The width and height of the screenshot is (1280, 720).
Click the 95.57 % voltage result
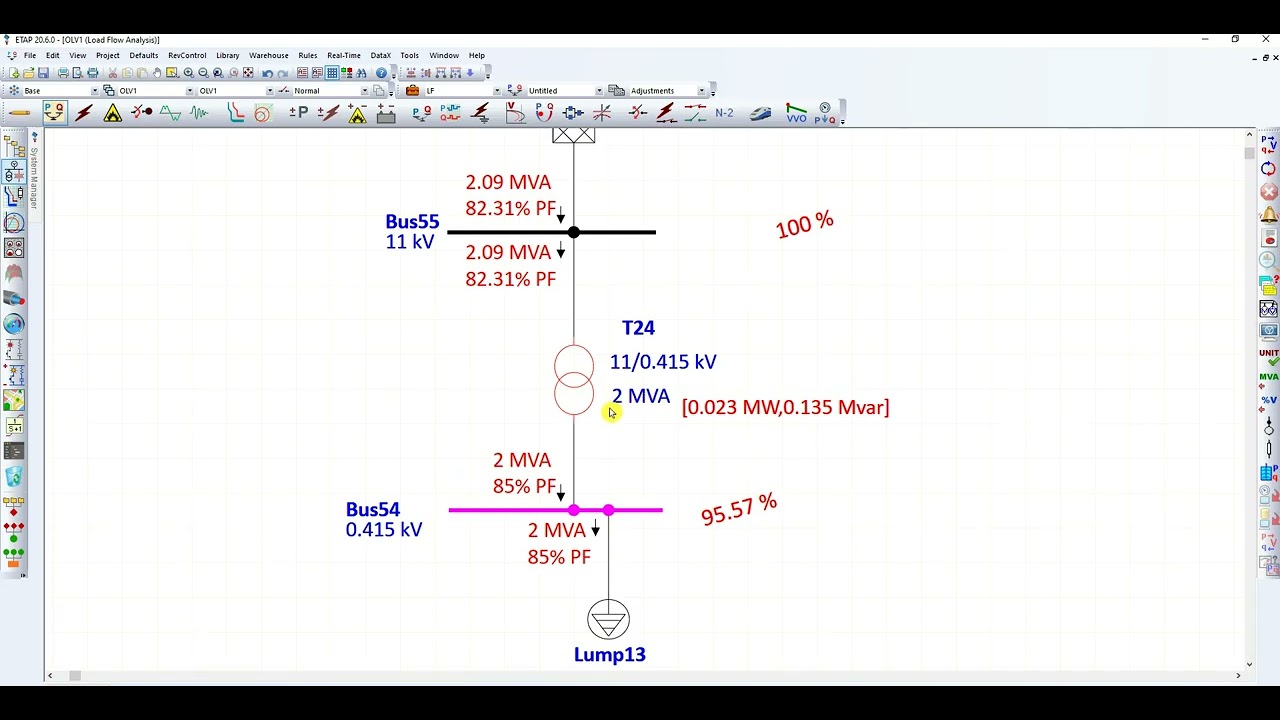739,509
